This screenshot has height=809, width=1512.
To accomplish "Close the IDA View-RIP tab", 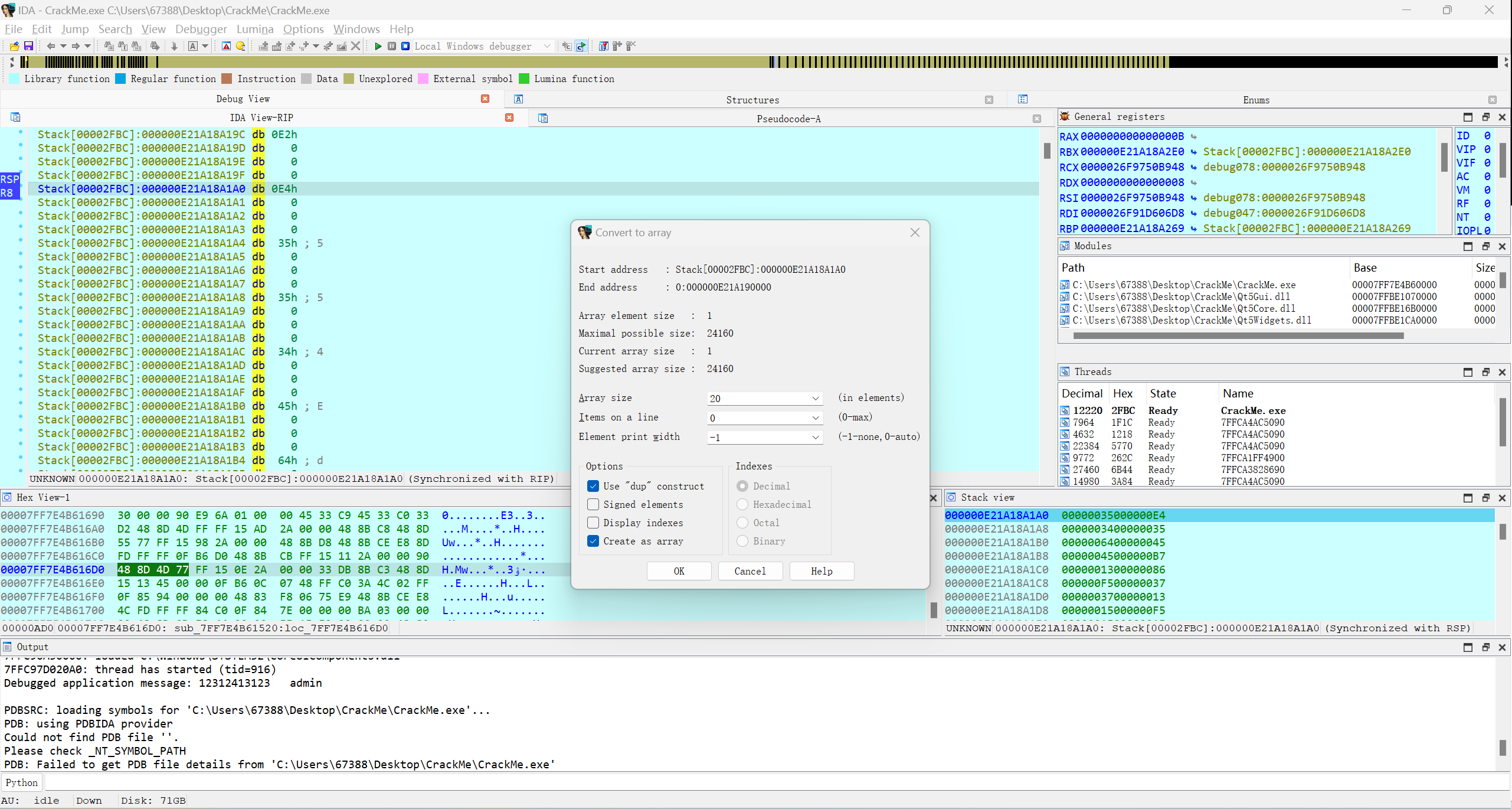I will click(x=509, y=118).
